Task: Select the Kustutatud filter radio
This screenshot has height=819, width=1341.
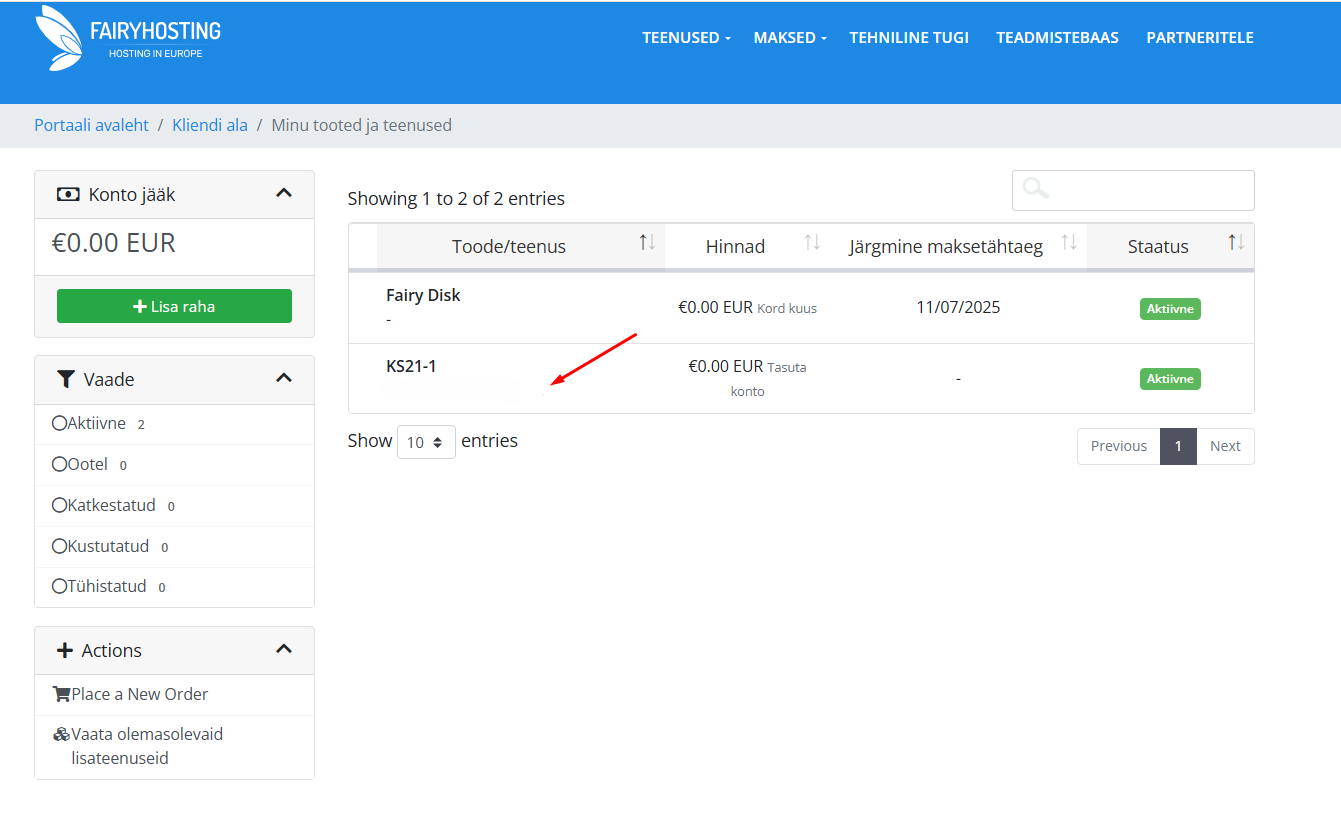Action: click(59, 547)
